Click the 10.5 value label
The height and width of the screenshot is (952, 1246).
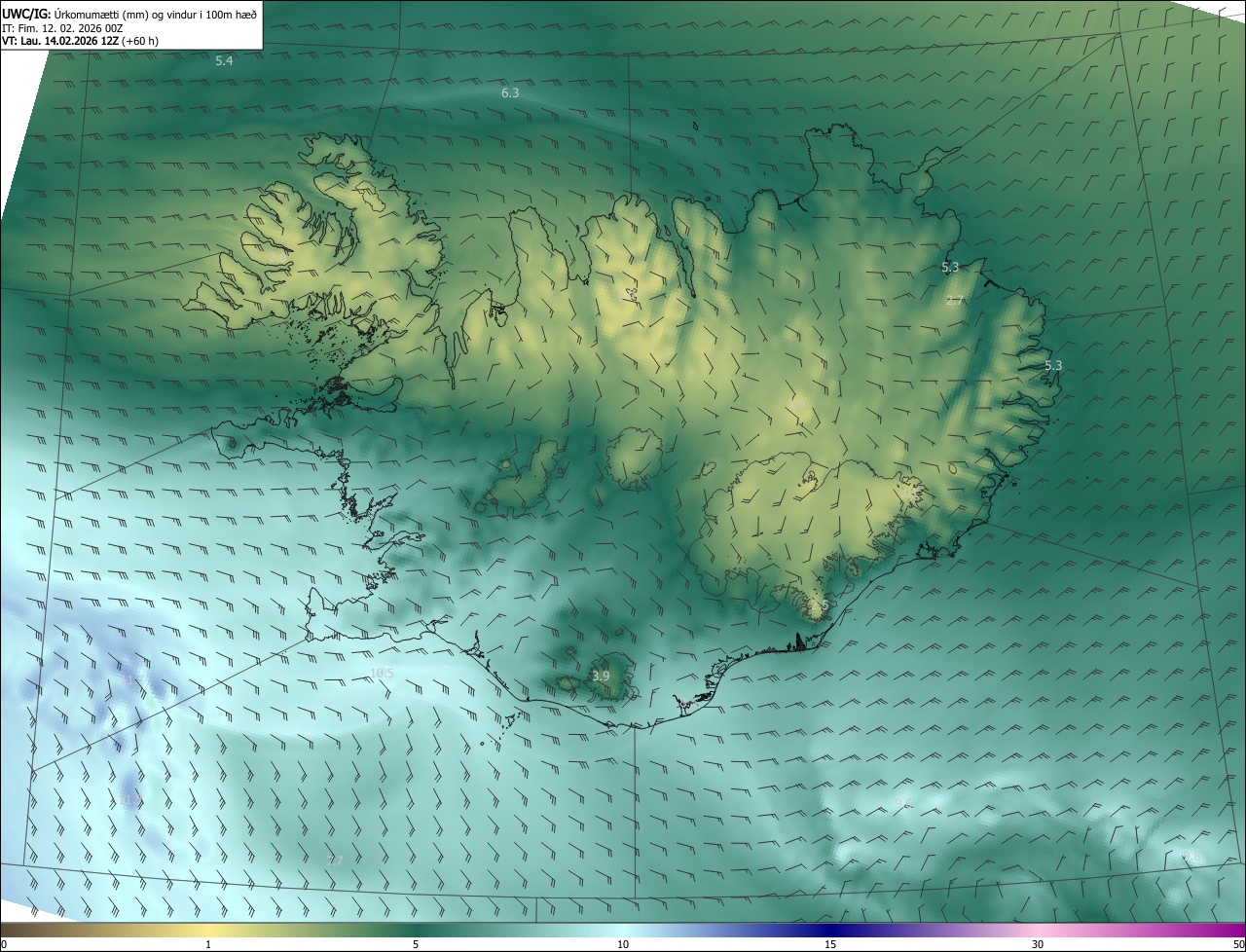[x=382, y=673]
